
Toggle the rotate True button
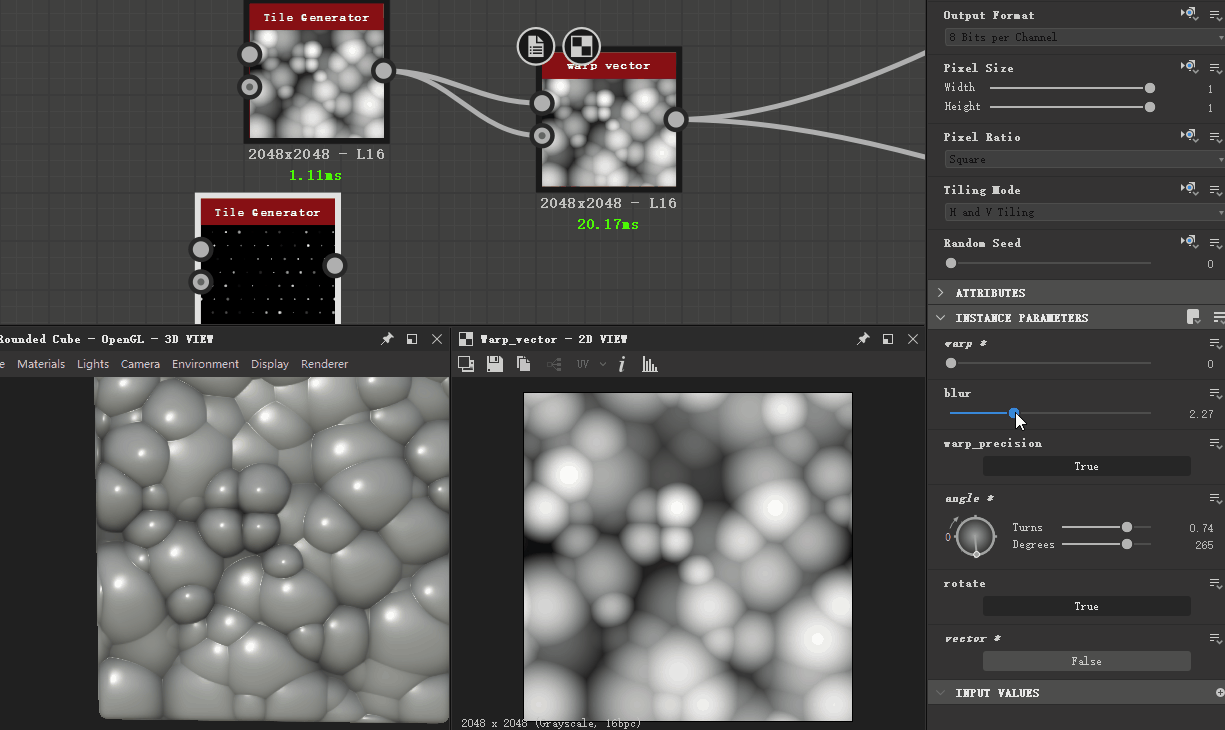pos(1086,606)
